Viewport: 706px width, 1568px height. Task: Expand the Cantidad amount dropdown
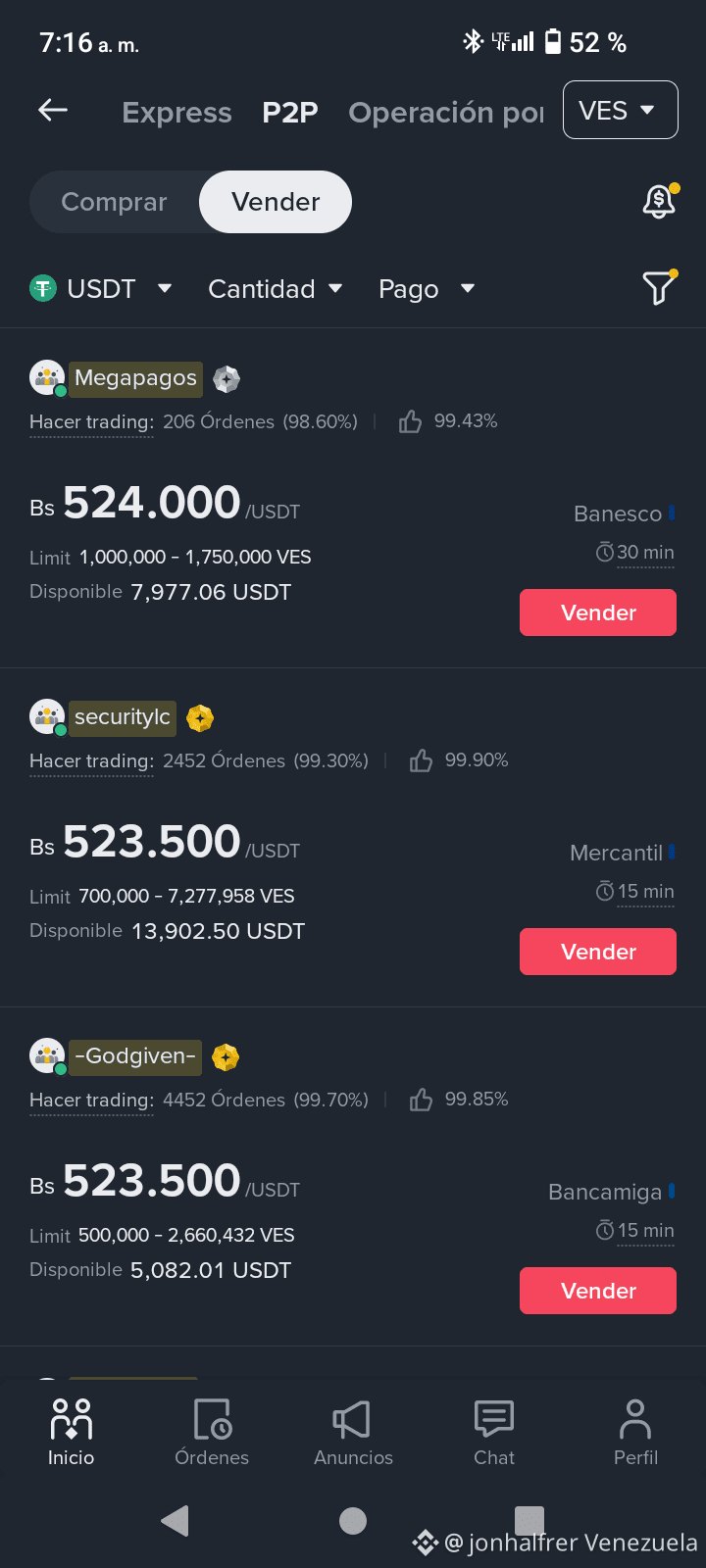point(276,289)
